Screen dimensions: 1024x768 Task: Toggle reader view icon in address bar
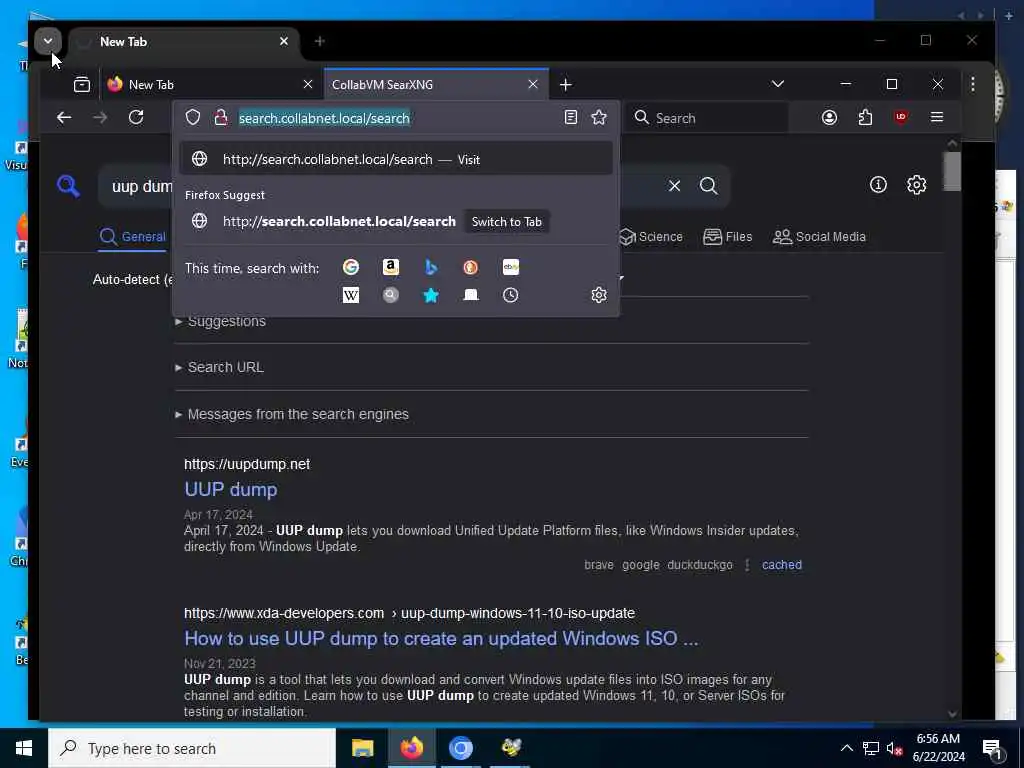coord(571,118)
